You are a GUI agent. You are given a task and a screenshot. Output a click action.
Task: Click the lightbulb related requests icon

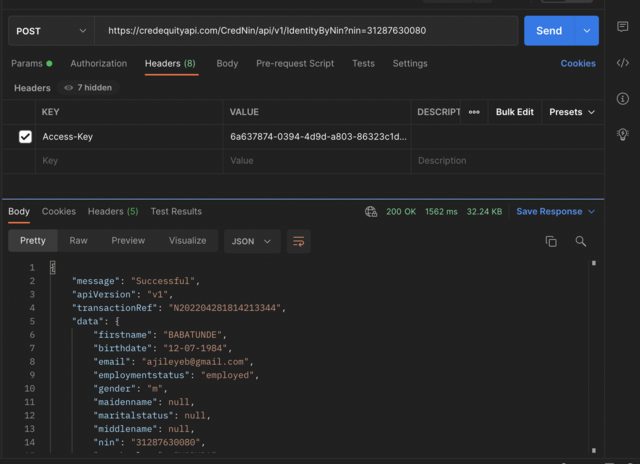tap(622, 134)
